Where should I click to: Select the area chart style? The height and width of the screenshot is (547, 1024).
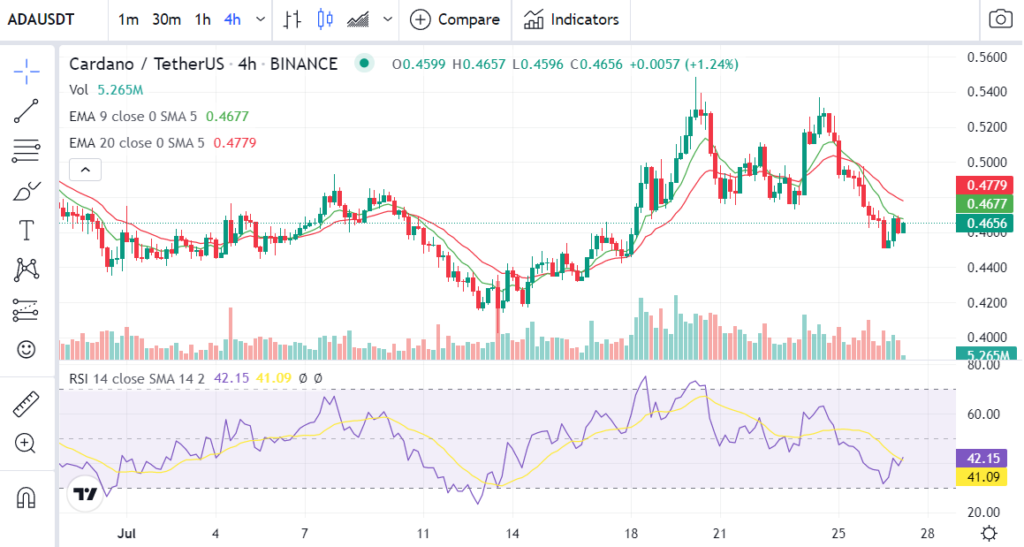[x=358, y=20]
